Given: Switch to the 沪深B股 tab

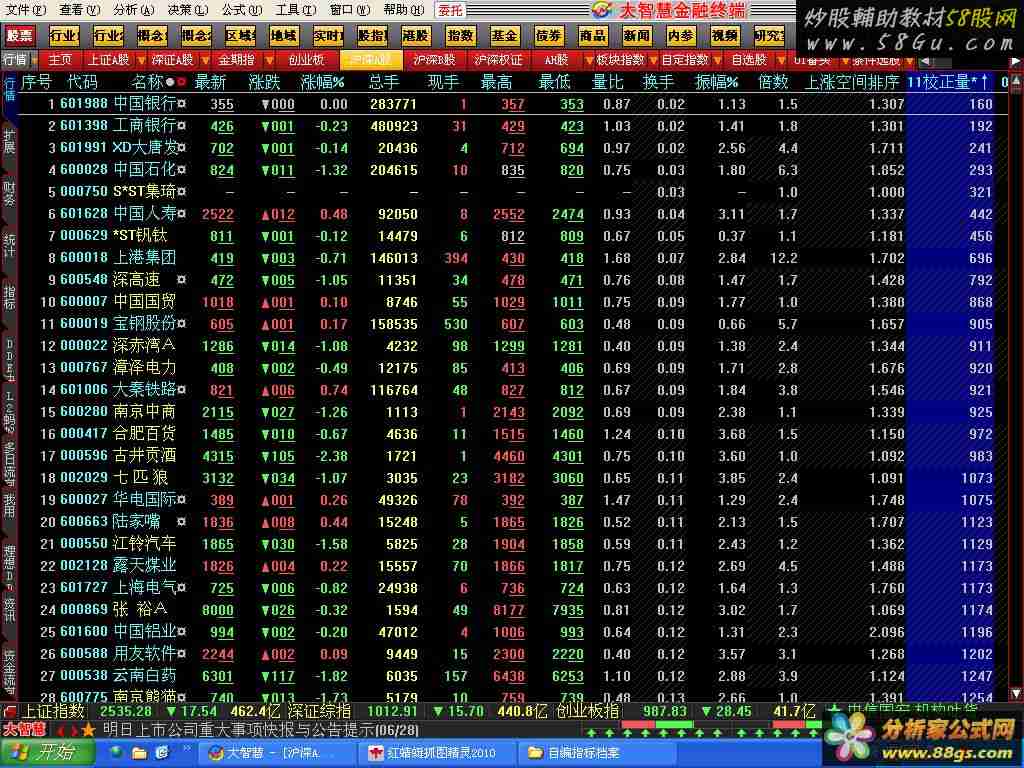Looking at the screenshot, I should pos(434,60).
